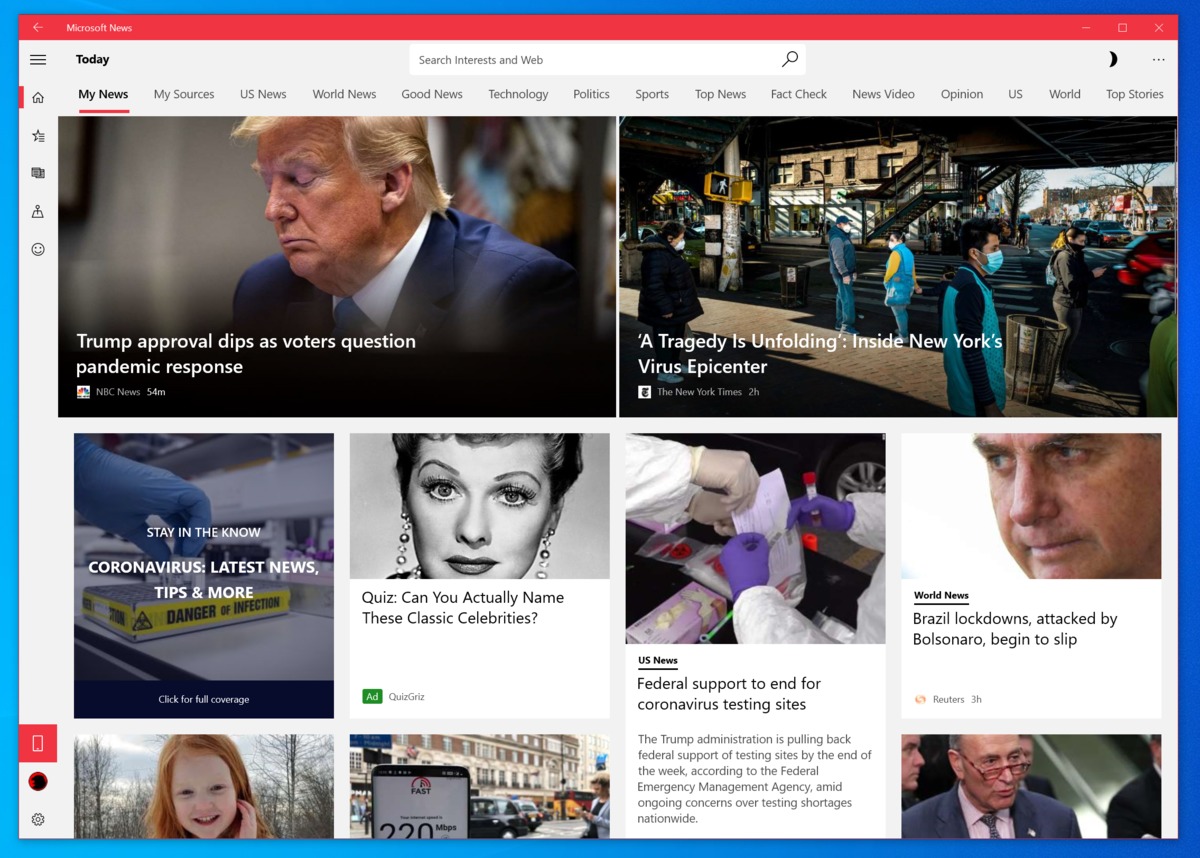Click the red phone icon in sidebar

[x=38, y=743]
